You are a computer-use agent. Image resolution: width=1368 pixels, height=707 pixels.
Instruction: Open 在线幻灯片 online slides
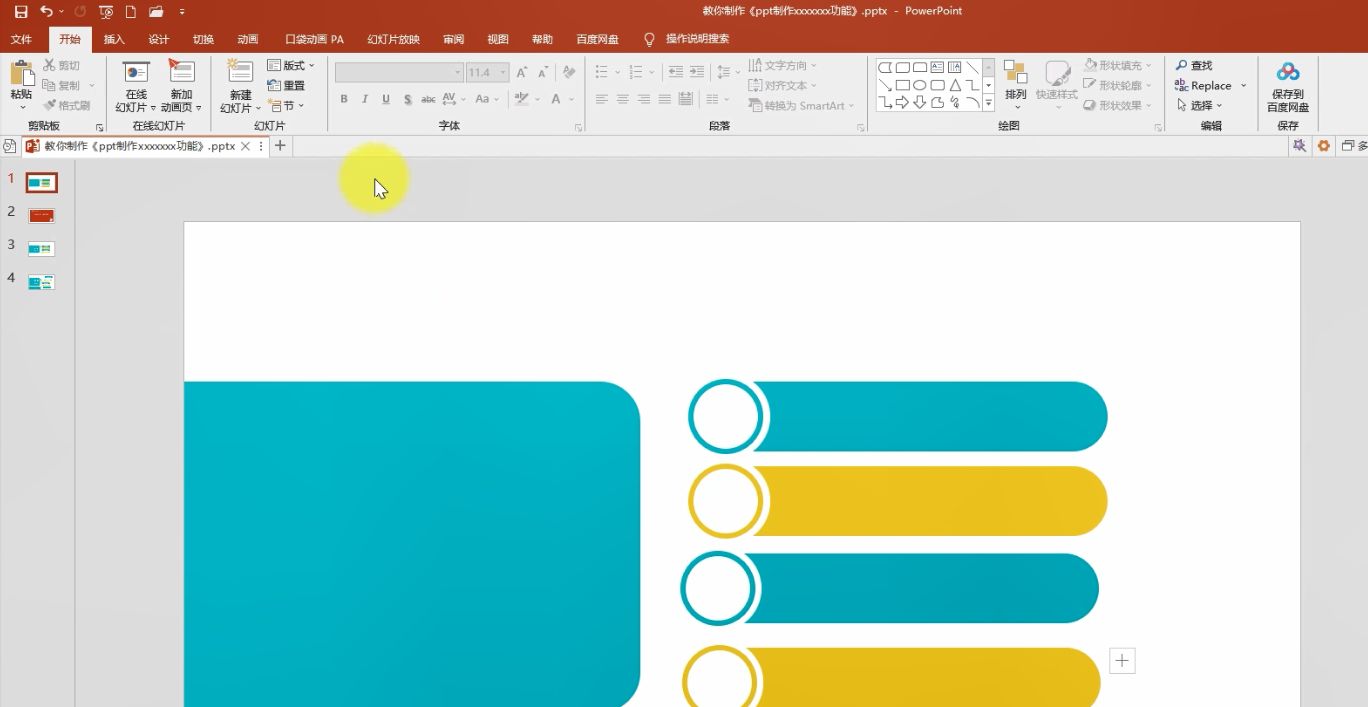136,86
